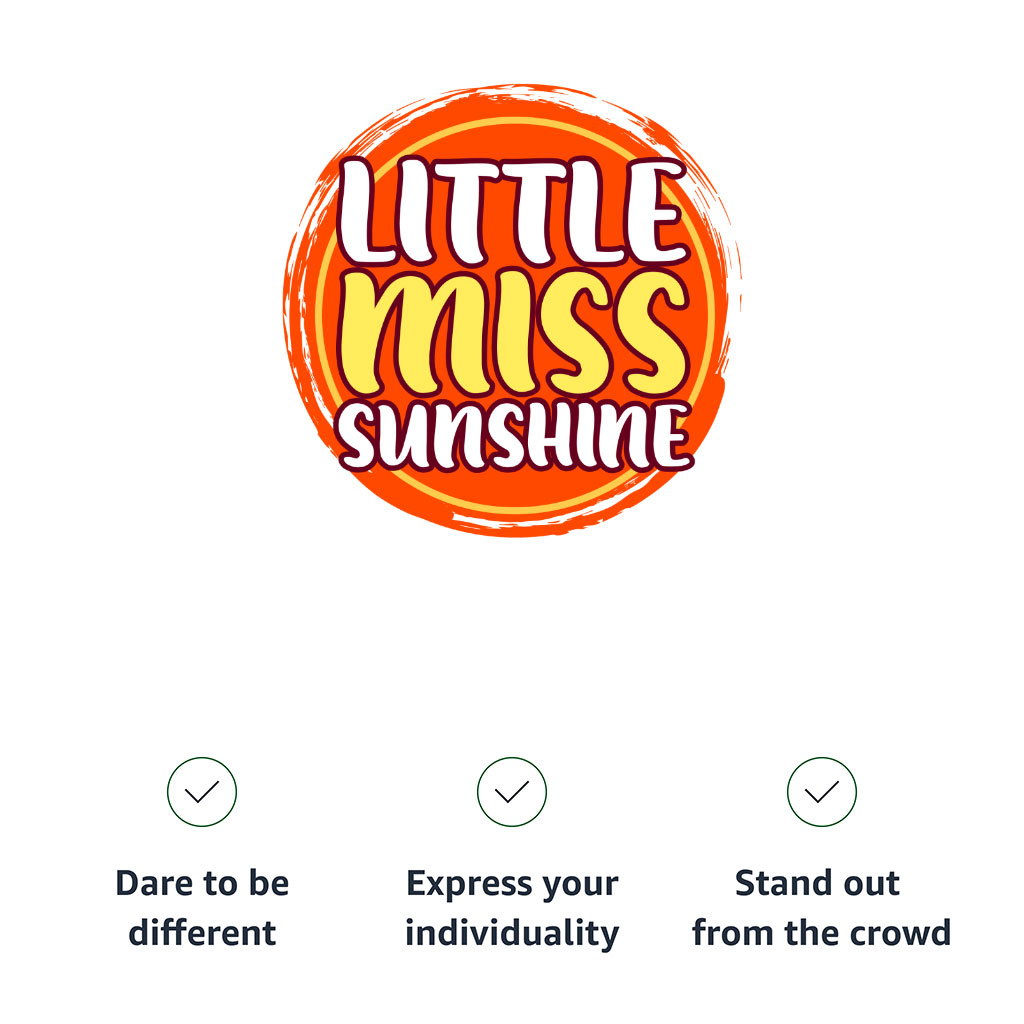
Task: Click the checkmark above "Express your individuality"
Action: [x=512, y=792]
